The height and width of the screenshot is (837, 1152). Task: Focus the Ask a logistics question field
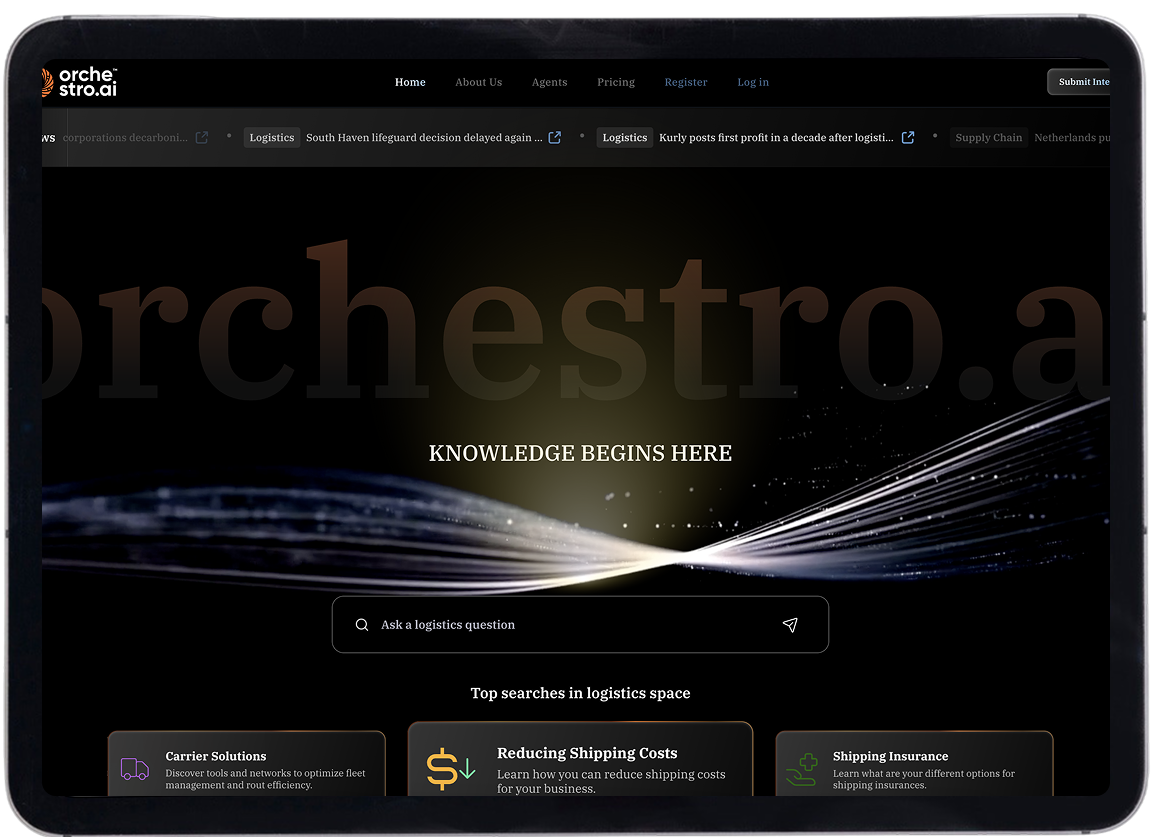pos(580,625)
